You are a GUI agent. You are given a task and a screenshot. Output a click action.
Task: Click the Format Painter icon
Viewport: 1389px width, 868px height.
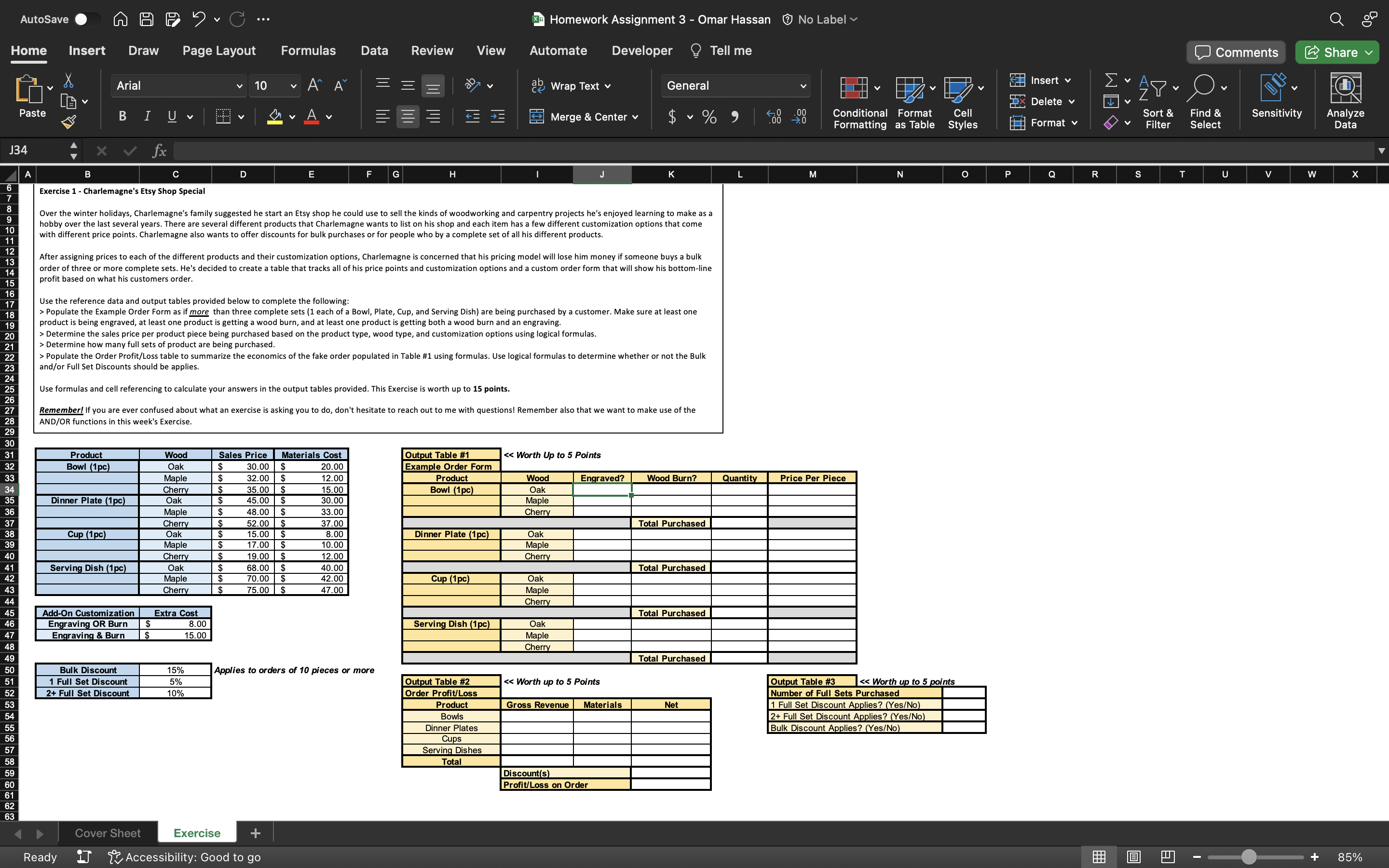pos(69,122)
